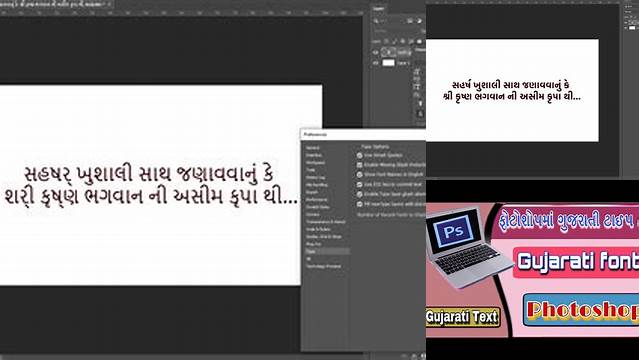
Task: Switch to the Layers panel tab
Action: (x=379, y=9)
